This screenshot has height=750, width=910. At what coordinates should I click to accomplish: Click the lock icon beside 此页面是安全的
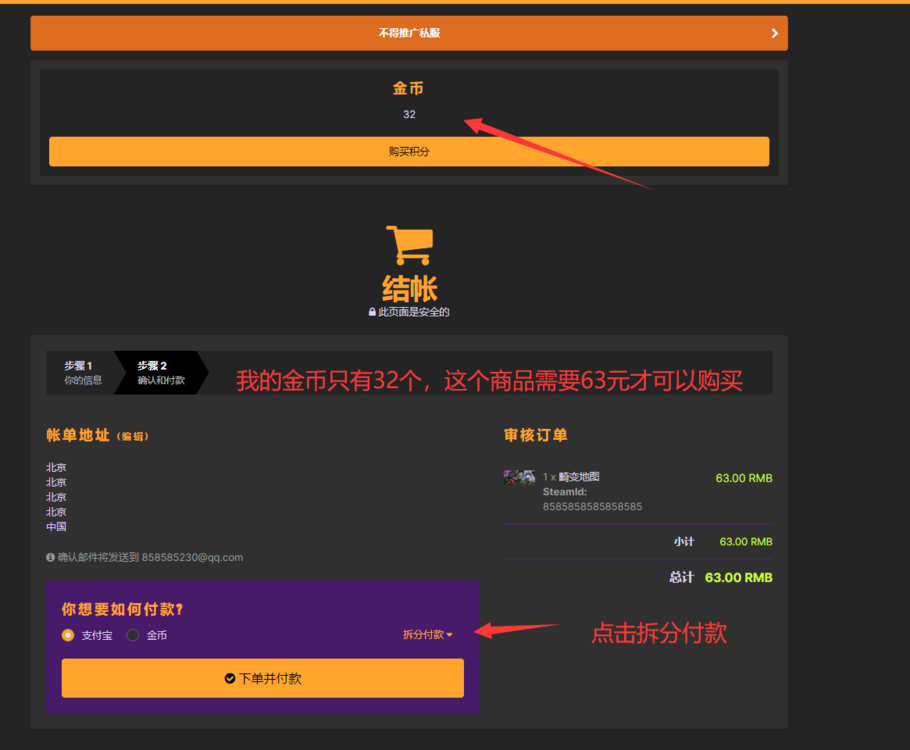coord(372,312)
